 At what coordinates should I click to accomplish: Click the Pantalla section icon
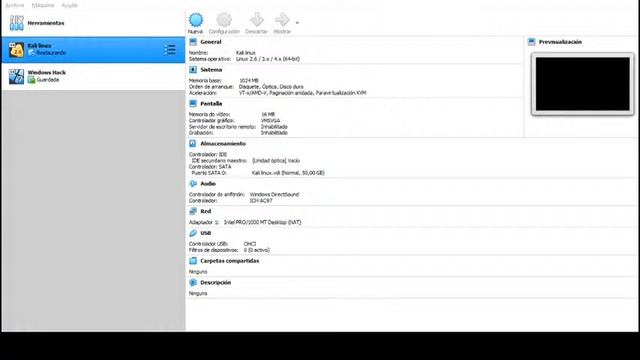(193, 104)
